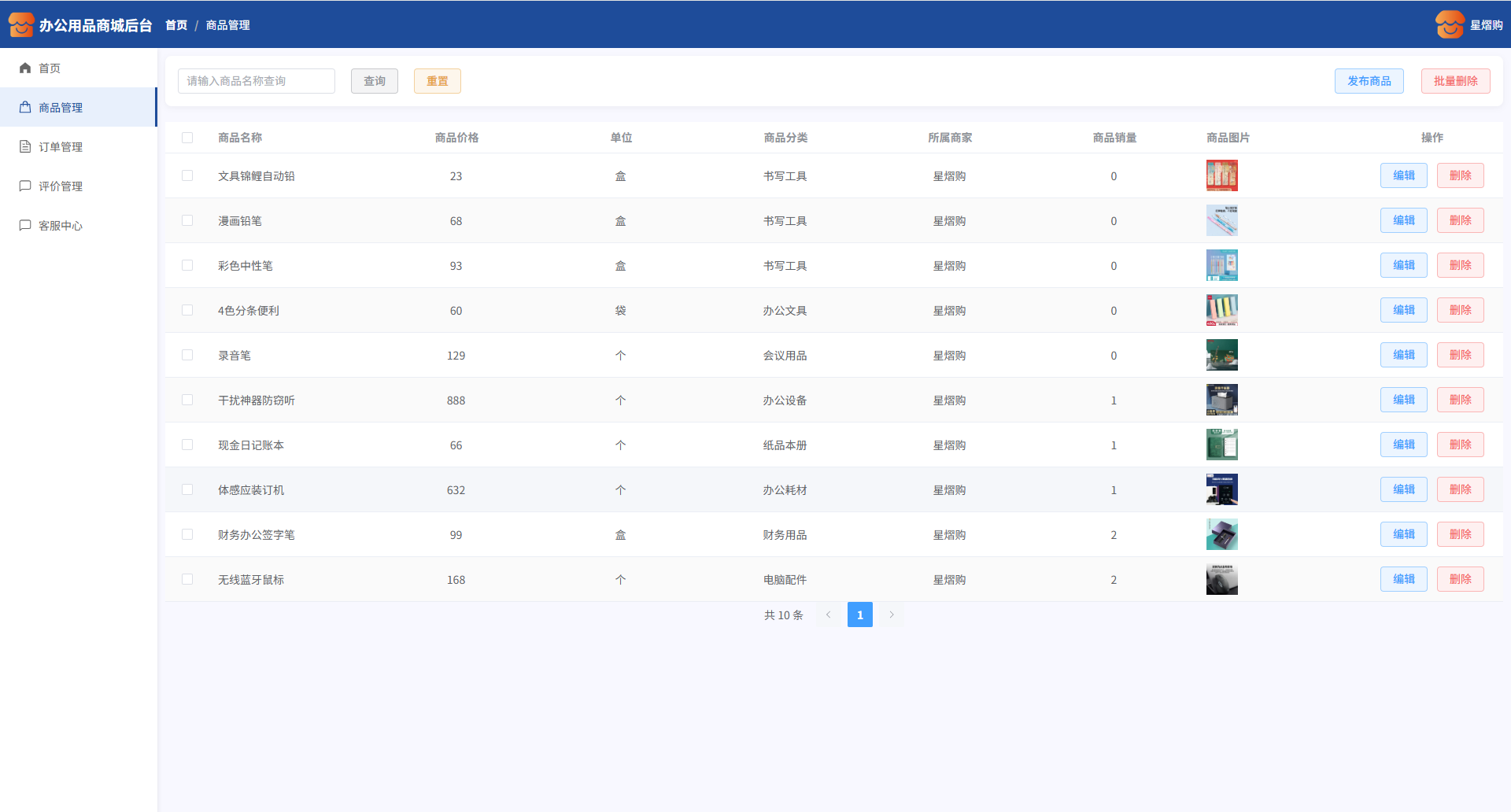Select the 录音笔 row checkbox

pos(187,355)
